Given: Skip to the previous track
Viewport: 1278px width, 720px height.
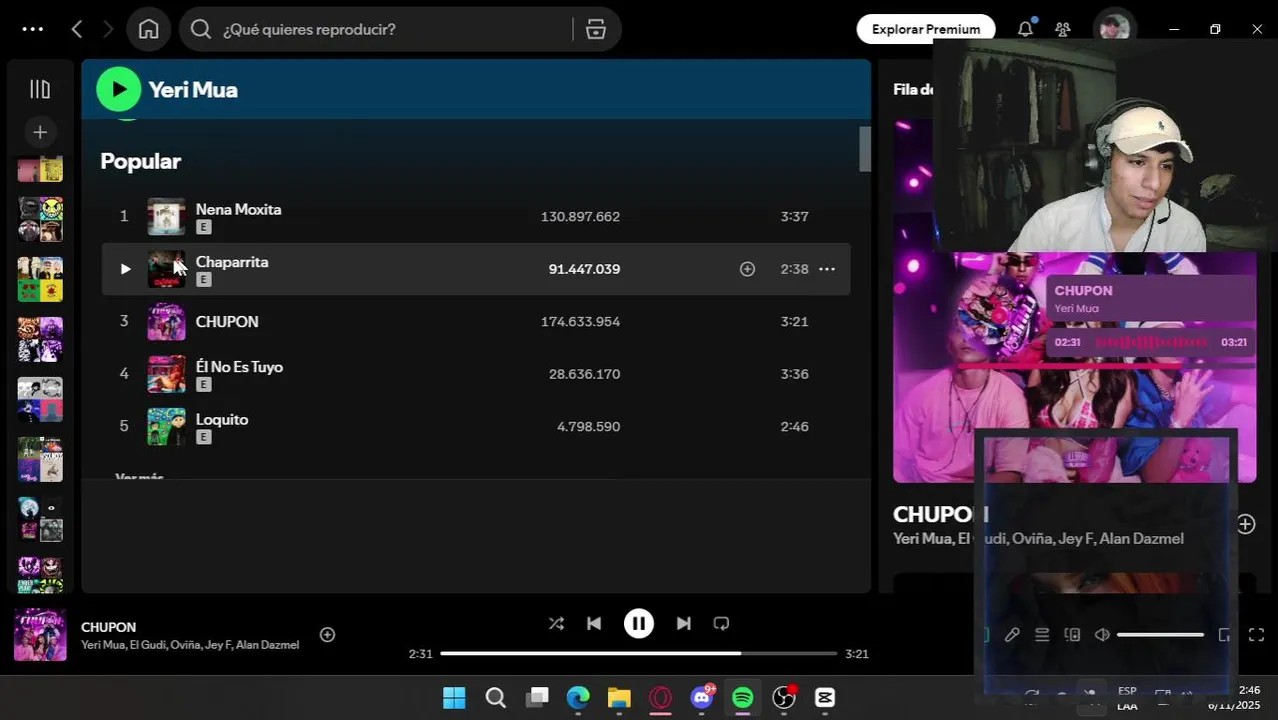Looking at the screenshot, I should [594, 623].
